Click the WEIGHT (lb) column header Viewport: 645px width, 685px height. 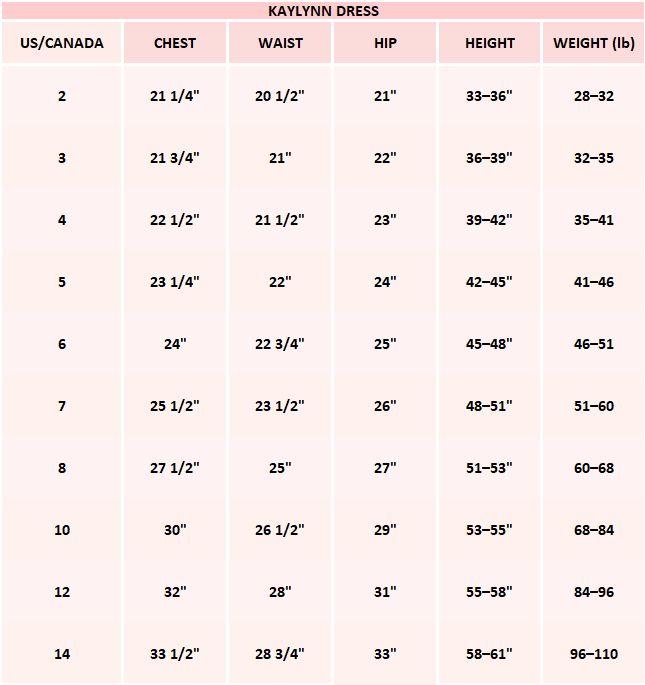pos(594,43)
